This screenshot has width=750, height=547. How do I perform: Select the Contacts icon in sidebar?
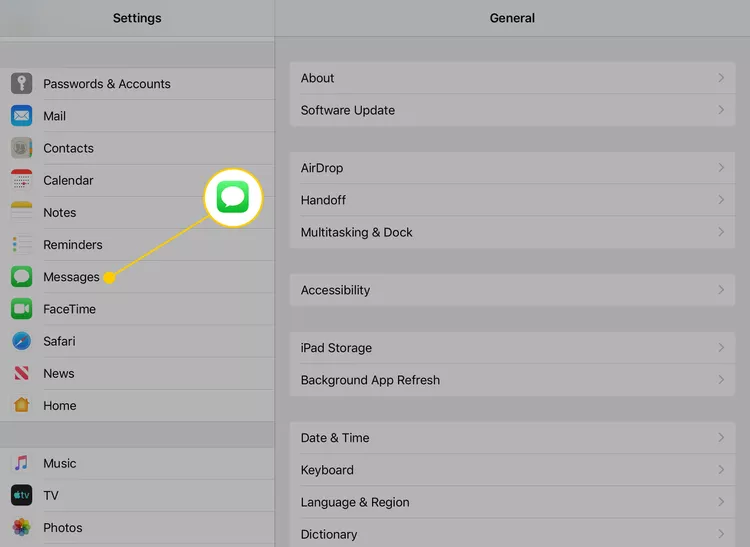pos(22,148)
